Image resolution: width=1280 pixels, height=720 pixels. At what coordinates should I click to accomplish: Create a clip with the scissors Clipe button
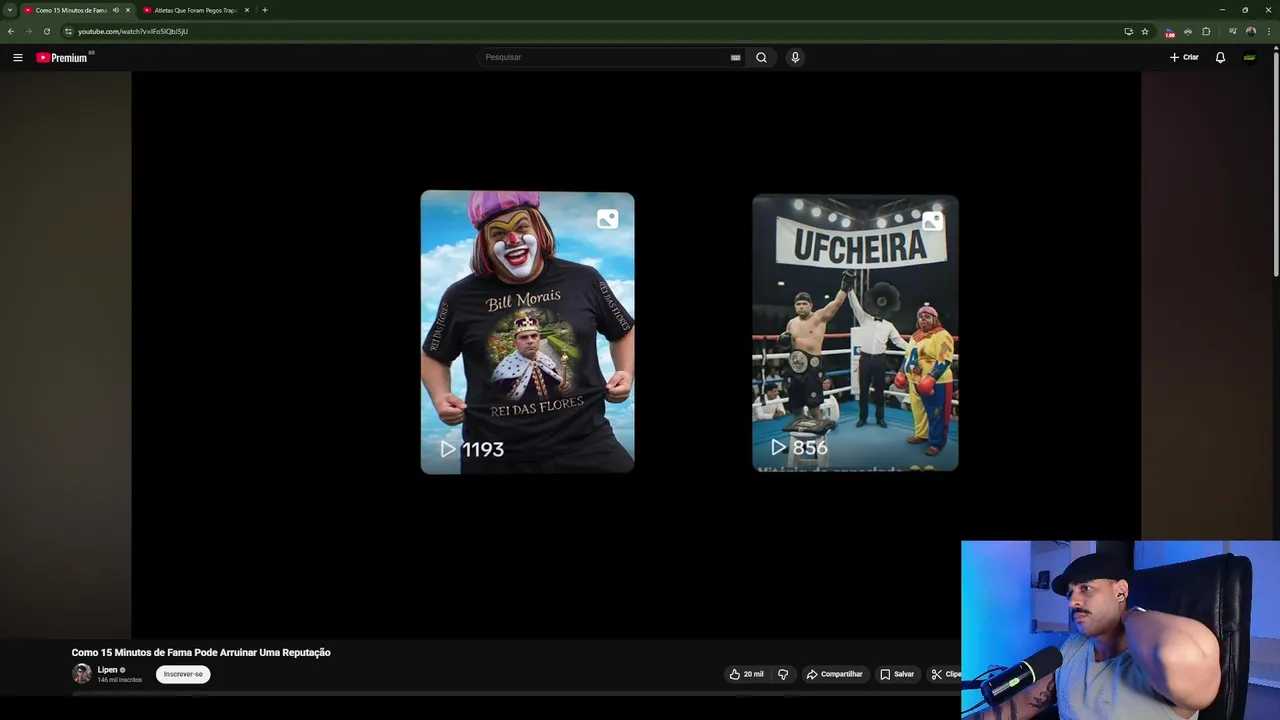point(945,674)
